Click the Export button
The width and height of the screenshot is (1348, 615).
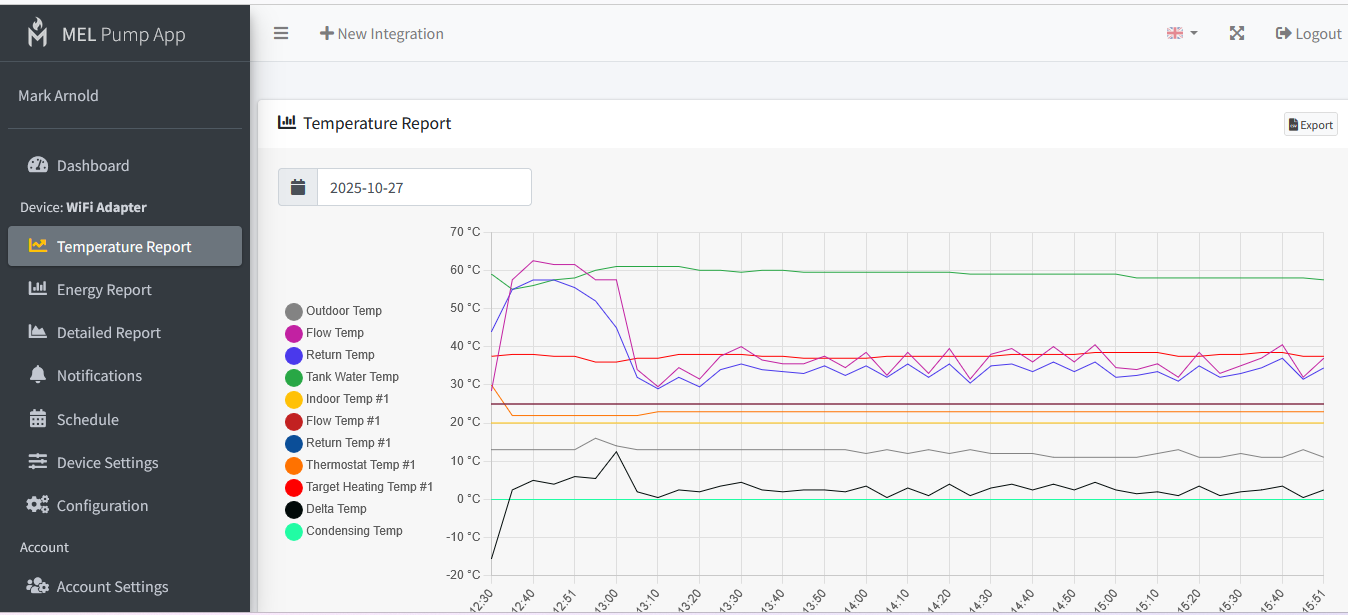[x=1310, y=125]
